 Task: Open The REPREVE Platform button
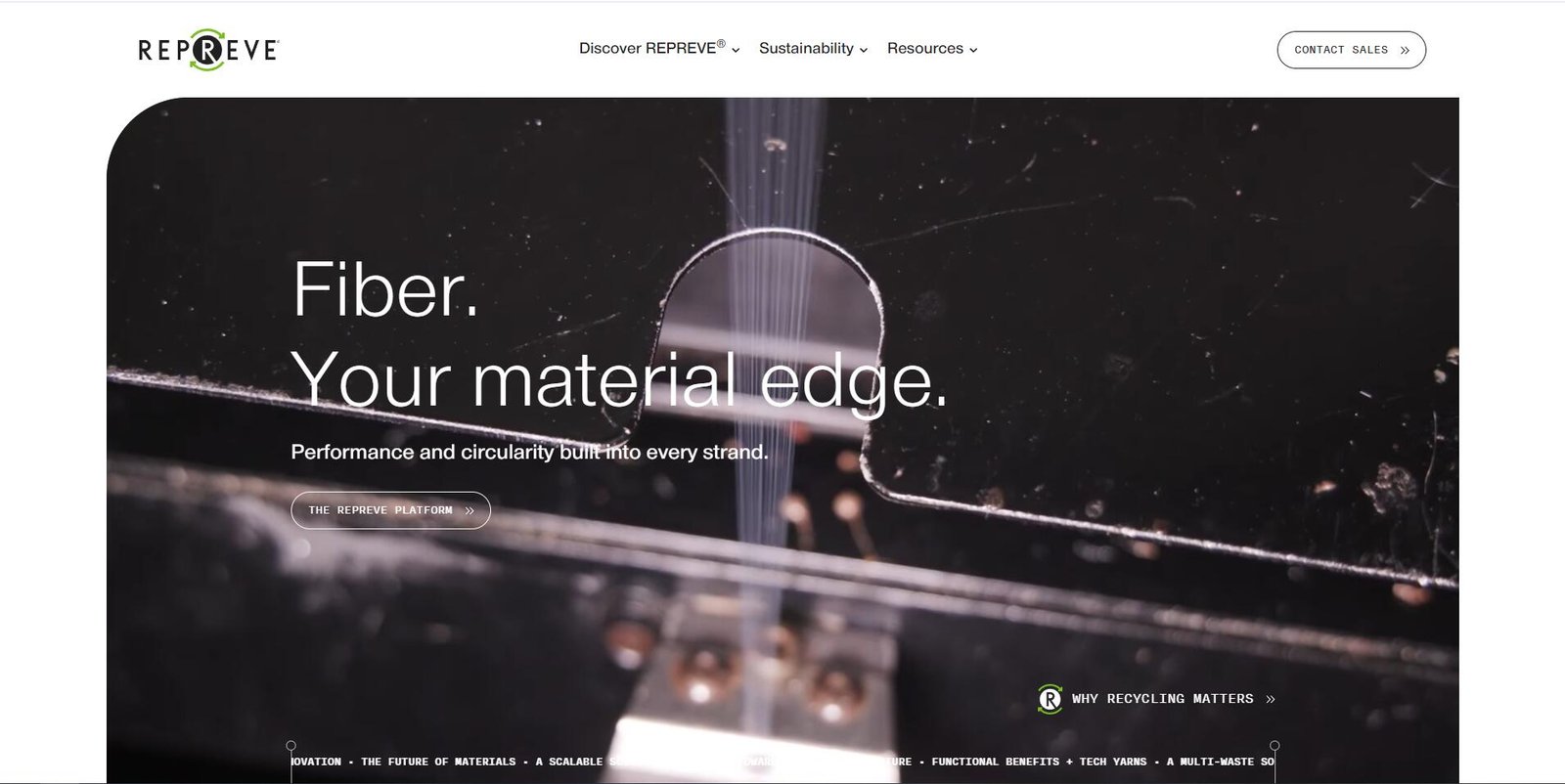tap(390, 510)
